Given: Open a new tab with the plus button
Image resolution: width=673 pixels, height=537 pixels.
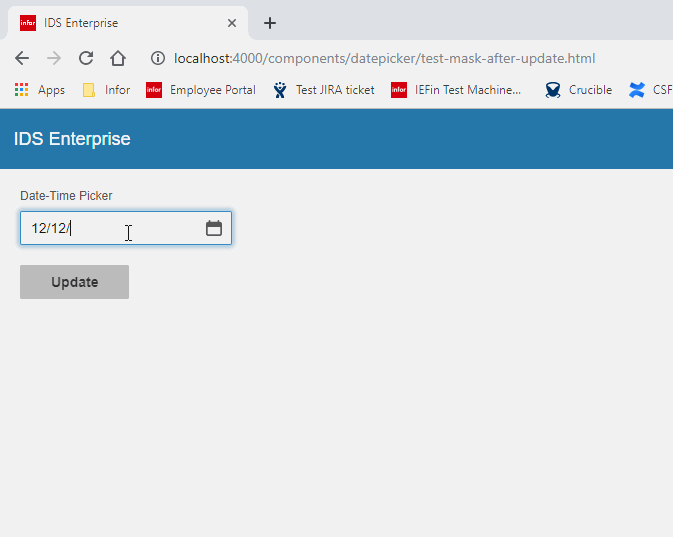Looking at the screenshot, I should [270, 23].
